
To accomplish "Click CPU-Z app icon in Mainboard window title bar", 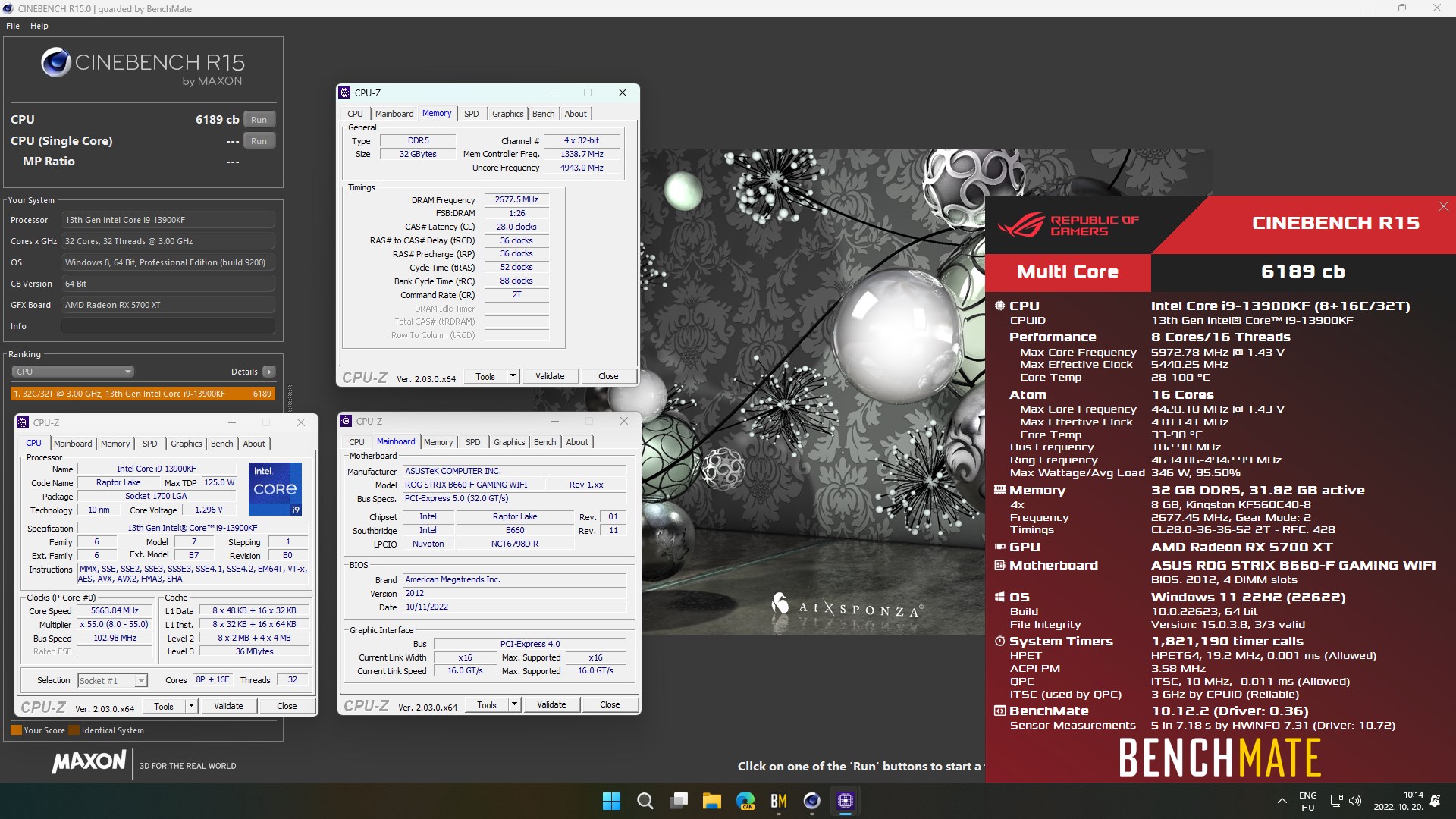I will coord(347,421).
